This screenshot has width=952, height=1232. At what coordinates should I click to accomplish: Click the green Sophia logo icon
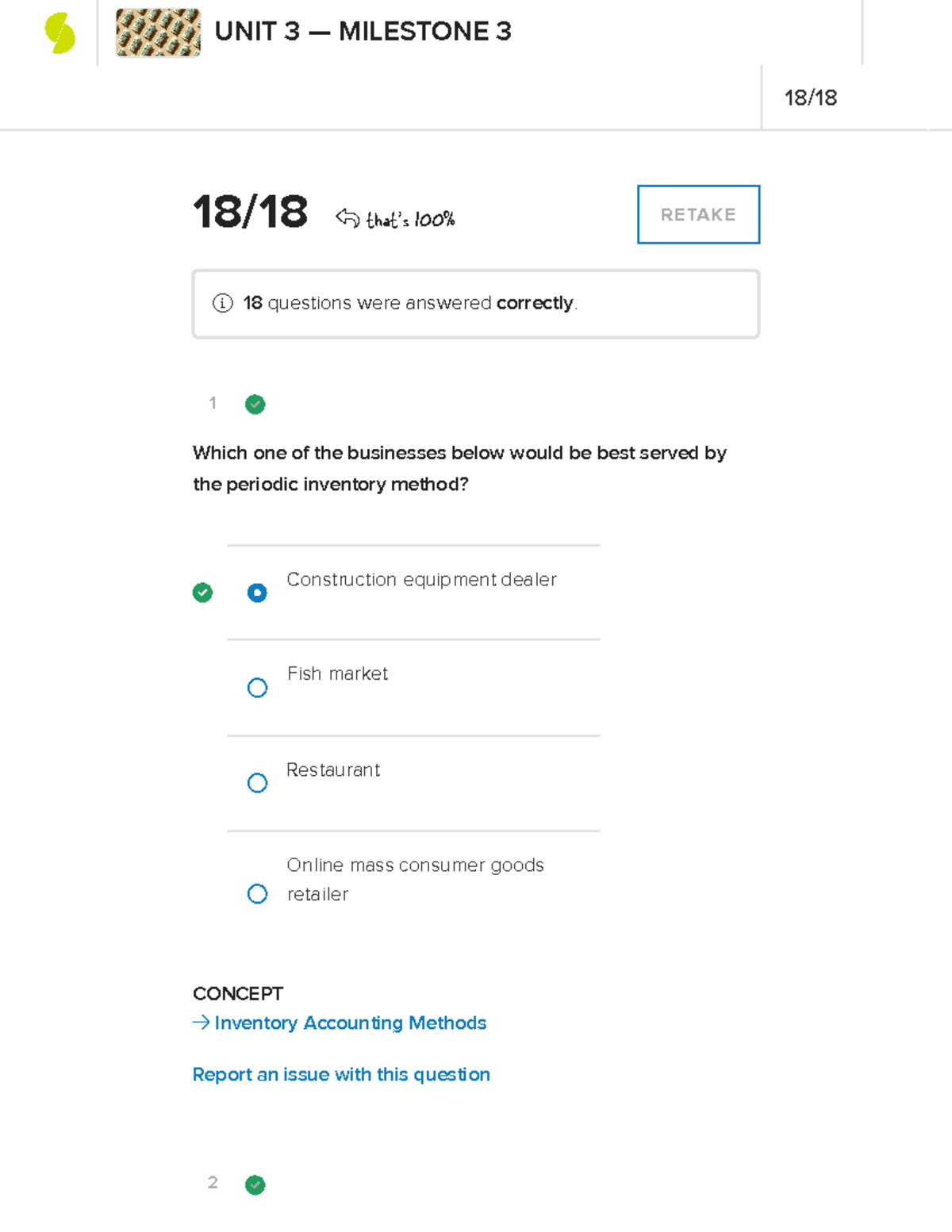pyautogui.click(x=60, y=33)
